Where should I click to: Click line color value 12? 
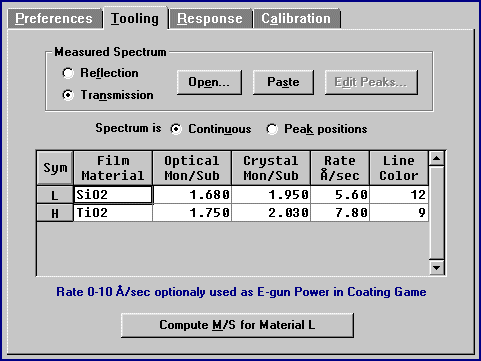[x=399, y=195]
